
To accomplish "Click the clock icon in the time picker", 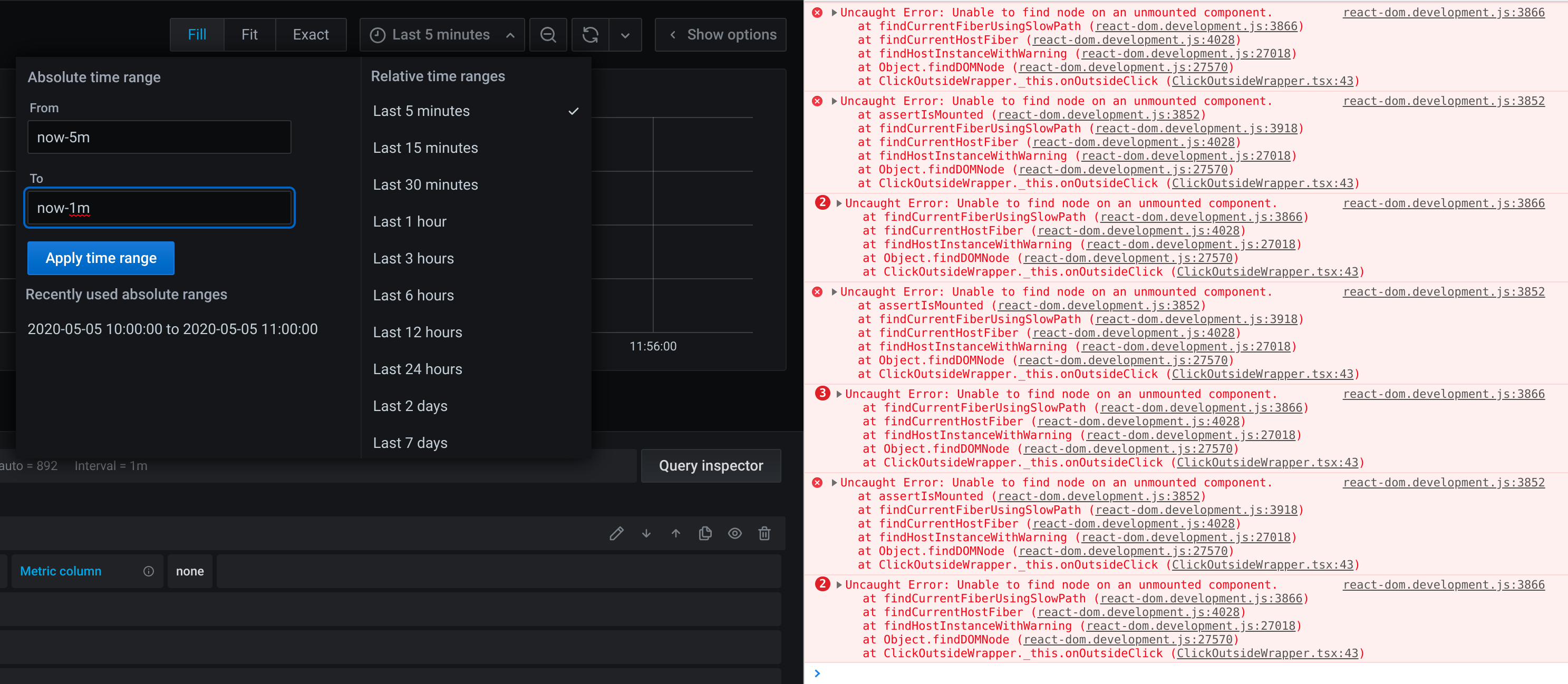I will tap(378, 35).
